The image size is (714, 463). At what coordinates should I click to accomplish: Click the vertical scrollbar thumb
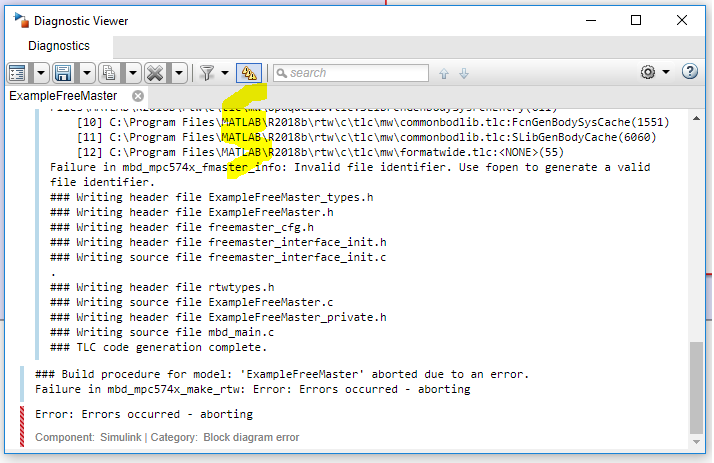click(696, 388)
